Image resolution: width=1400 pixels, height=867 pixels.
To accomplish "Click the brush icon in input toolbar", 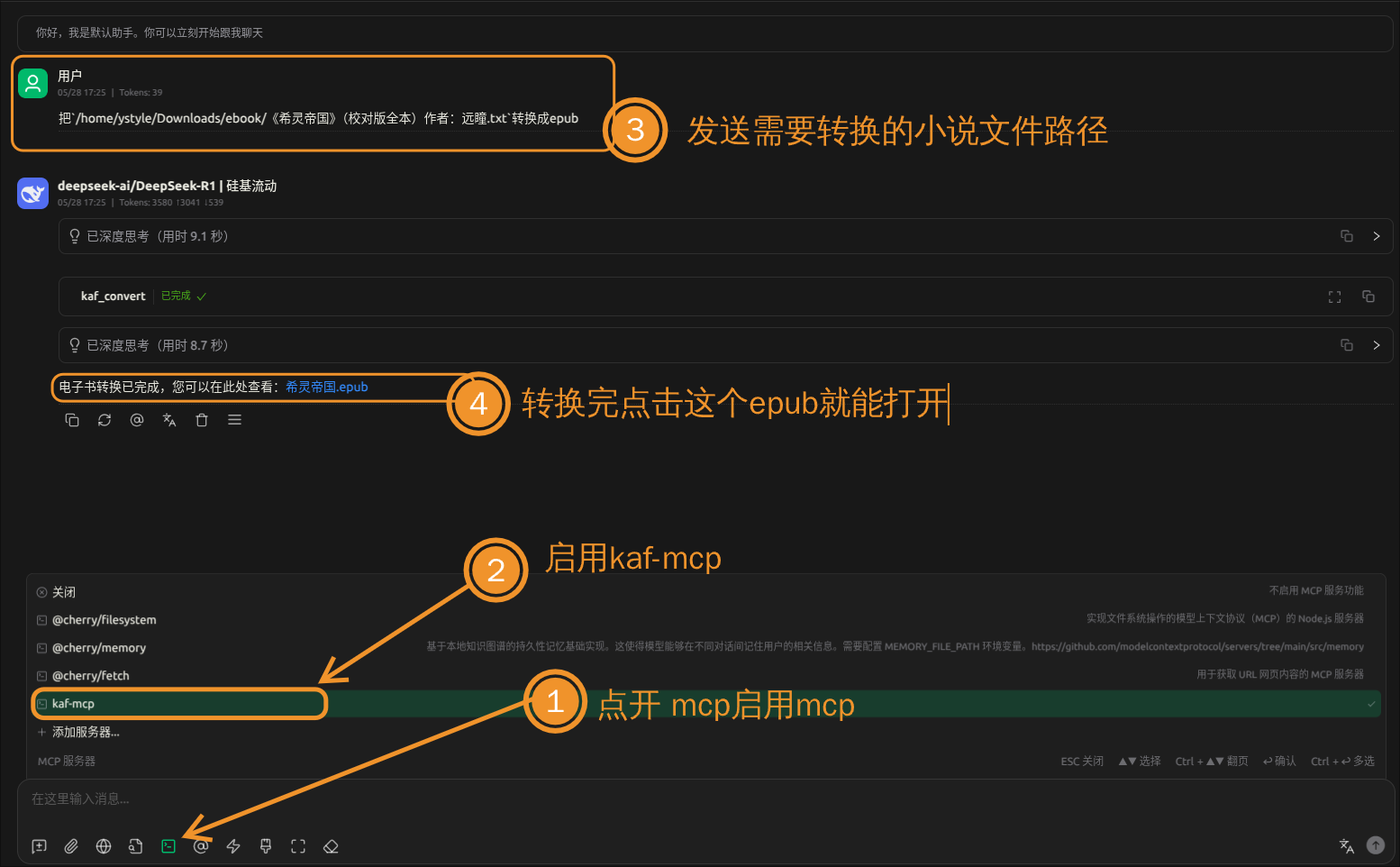I will 266,846.
